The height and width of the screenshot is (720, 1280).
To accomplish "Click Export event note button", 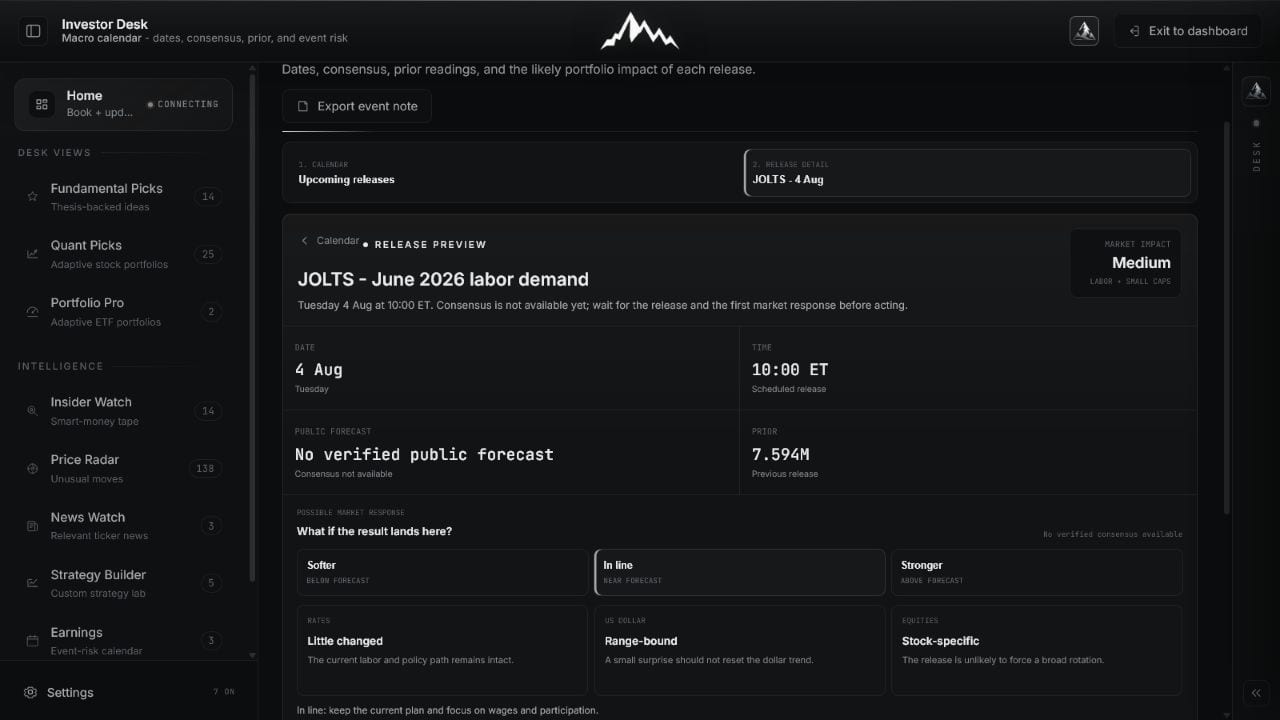I will point(357,106).
